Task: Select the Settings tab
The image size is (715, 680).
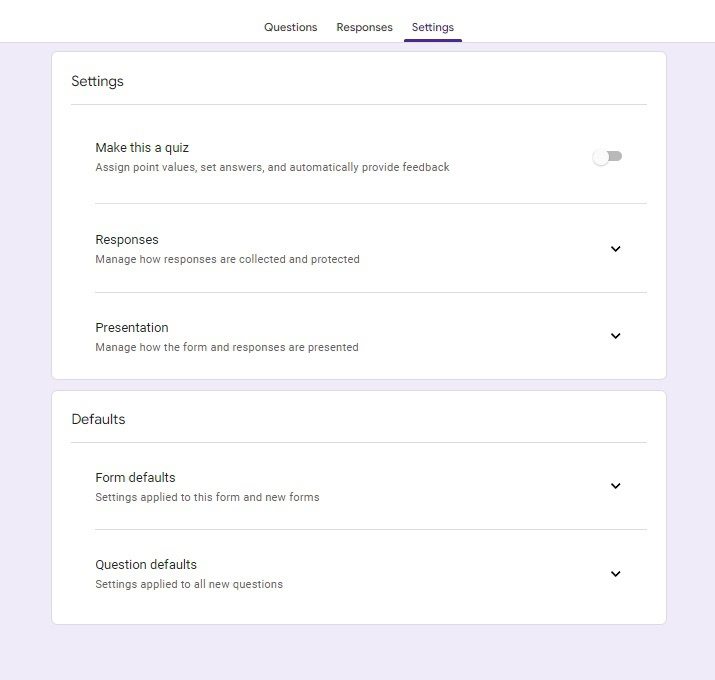Action: pyautogui.click(x=432, y=27)
